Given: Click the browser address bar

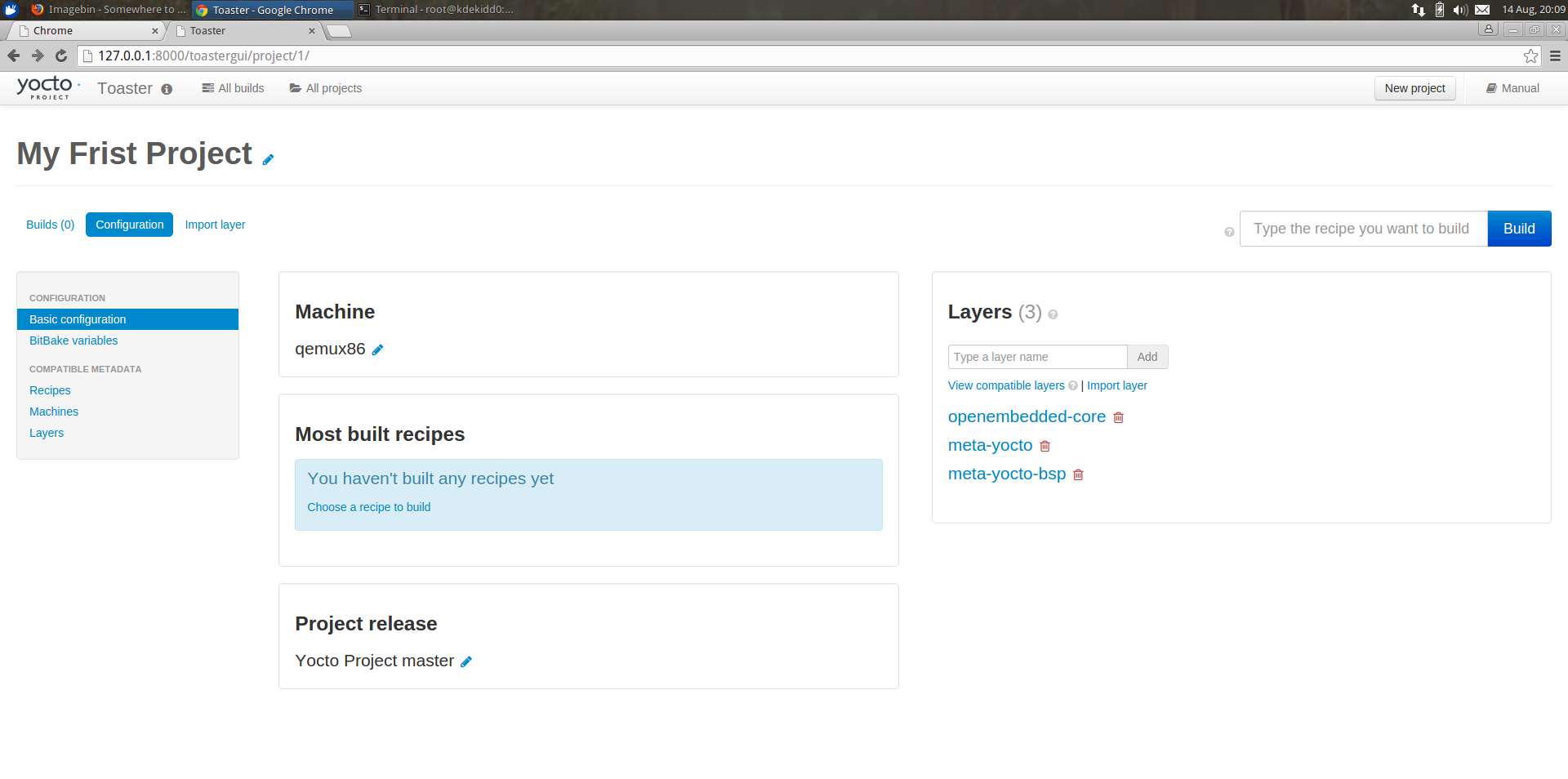Looking at the screenshot, I should point(808,56).
